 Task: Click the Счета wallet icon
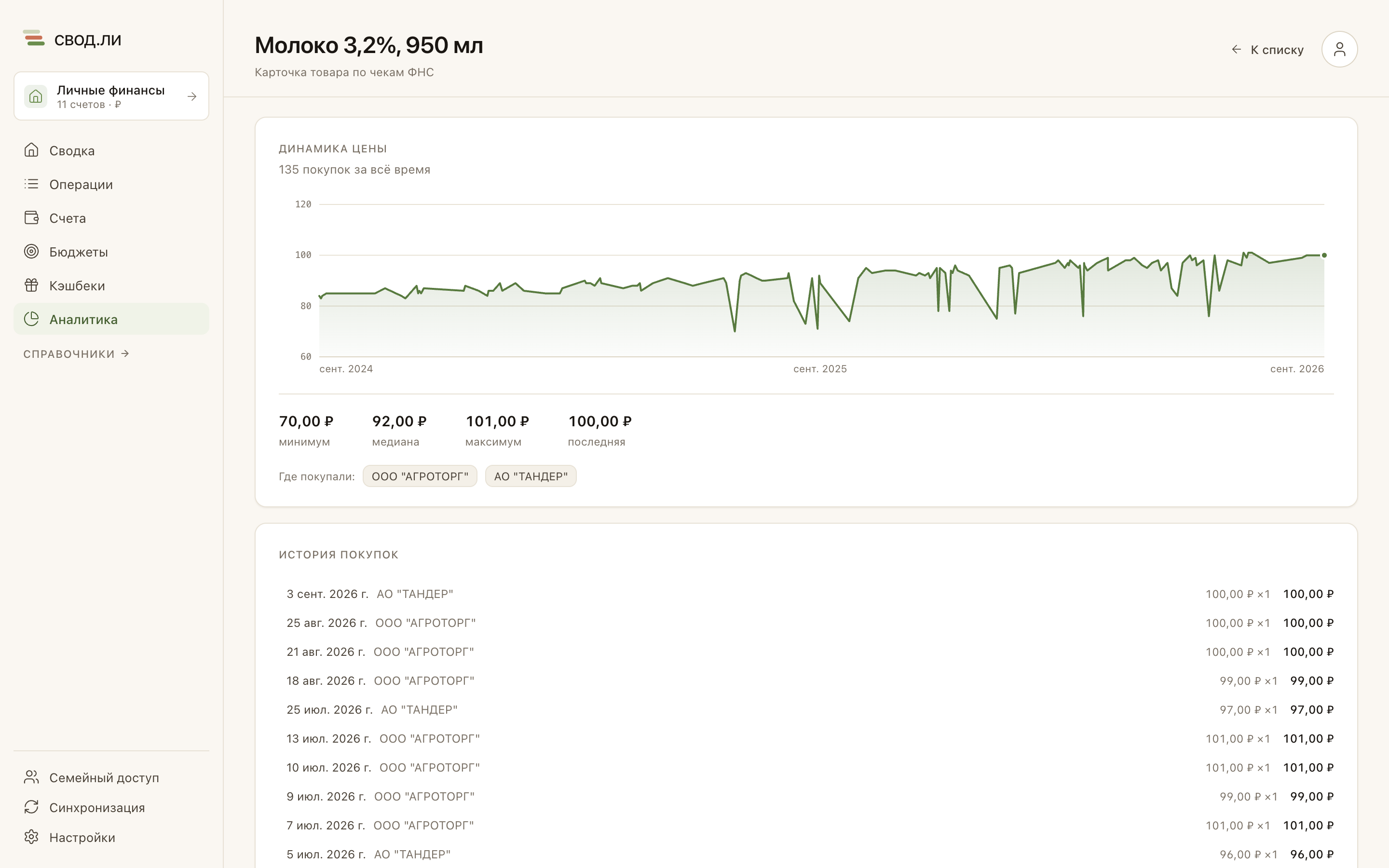click(x=31, y=218)
